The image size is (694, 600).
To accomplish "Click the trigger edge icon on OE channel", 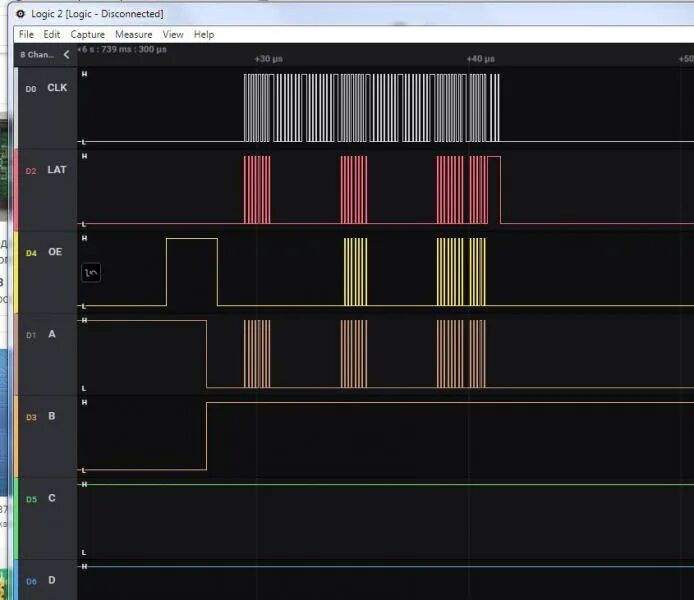I will click(x=91, y=273).
